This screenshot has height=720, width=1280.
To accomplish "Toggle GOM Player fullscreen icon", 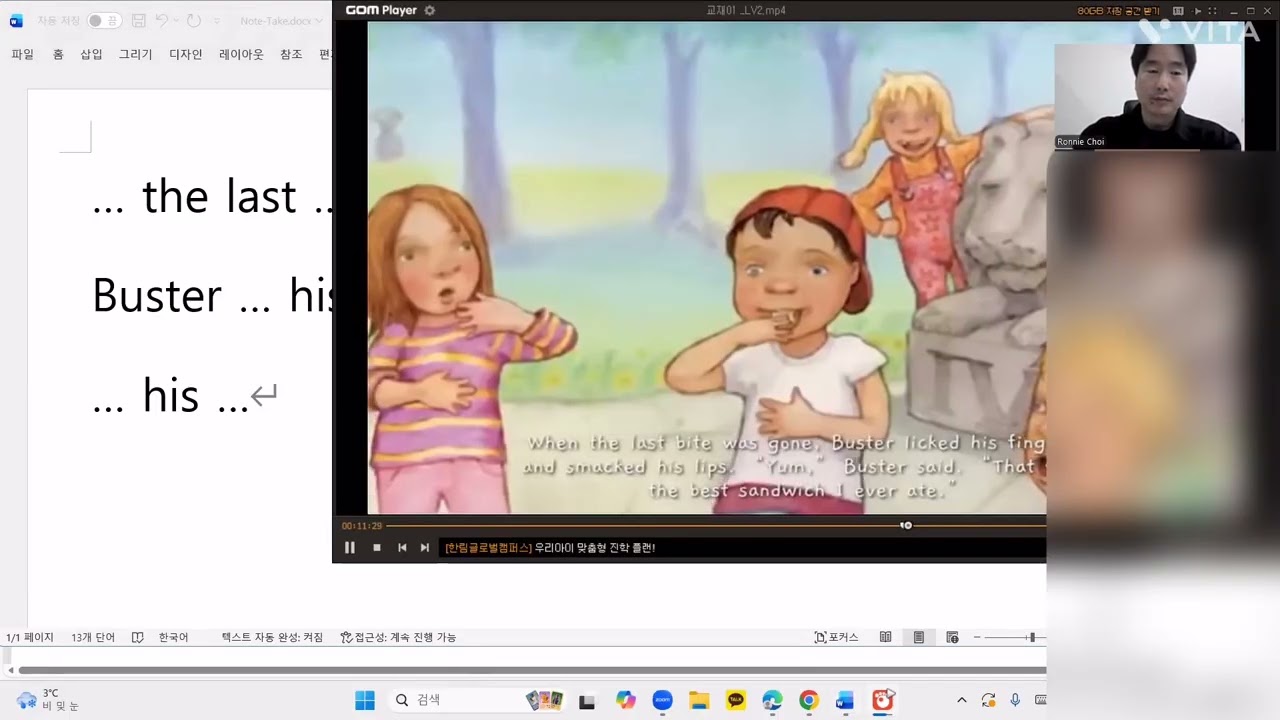I will (x=1213, y=10).
